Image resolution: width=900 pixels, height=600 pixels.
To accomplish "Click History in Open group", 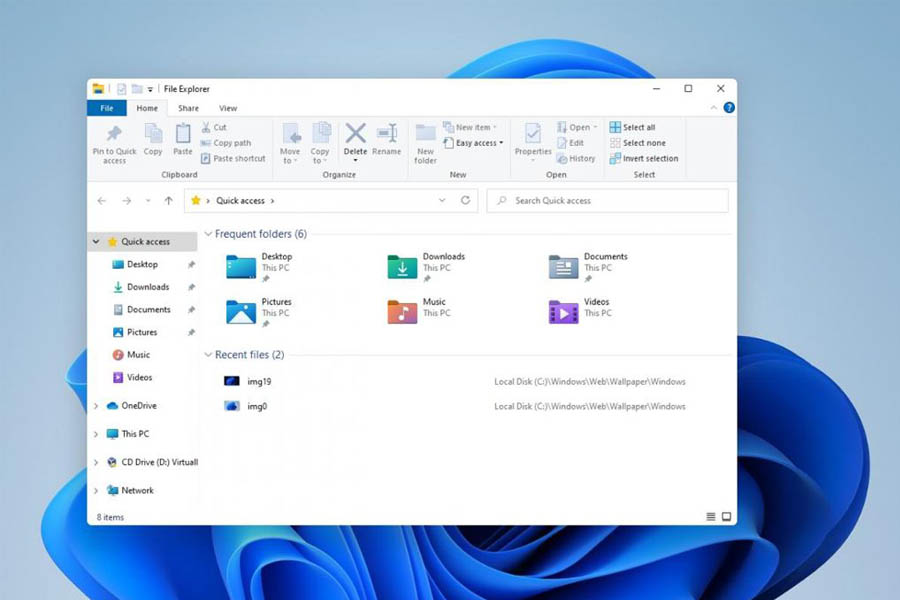I will pyautogui.click(x=576, y=158).
